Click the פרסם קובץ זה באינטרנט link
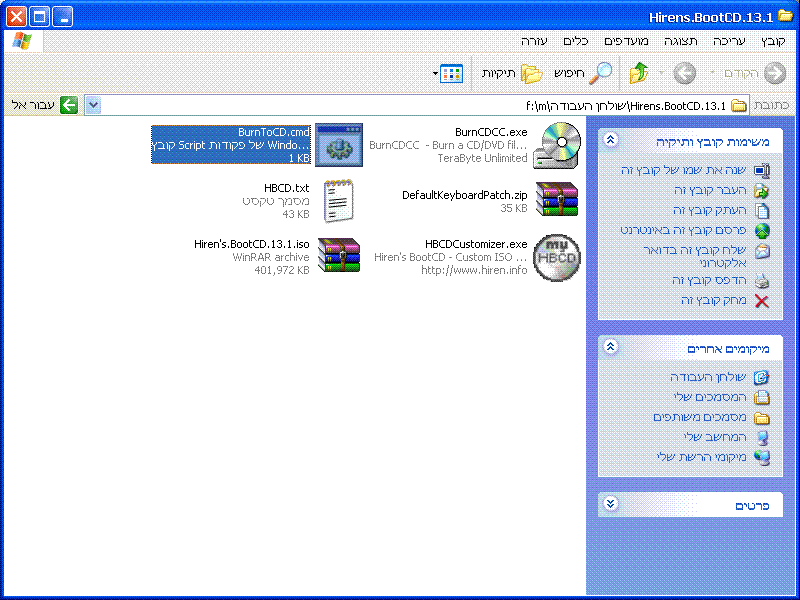 pyautogui.click(x=684, y=230)
